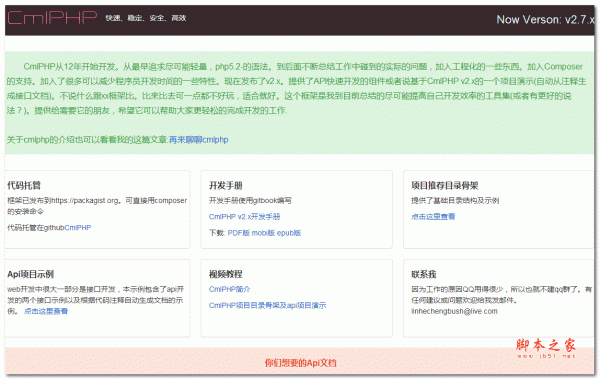Open the CmlPHP简介 video link
This screenshot has width=600, height=380.
pyautogui.click(x=230, y=289)
